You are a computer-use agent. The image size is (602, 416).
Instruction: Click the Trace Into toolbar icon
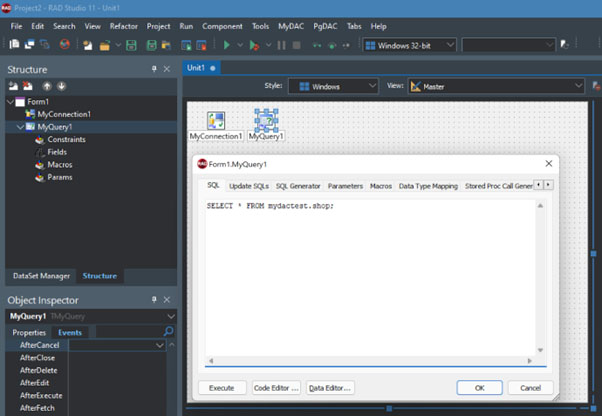[x=317, y=45]
